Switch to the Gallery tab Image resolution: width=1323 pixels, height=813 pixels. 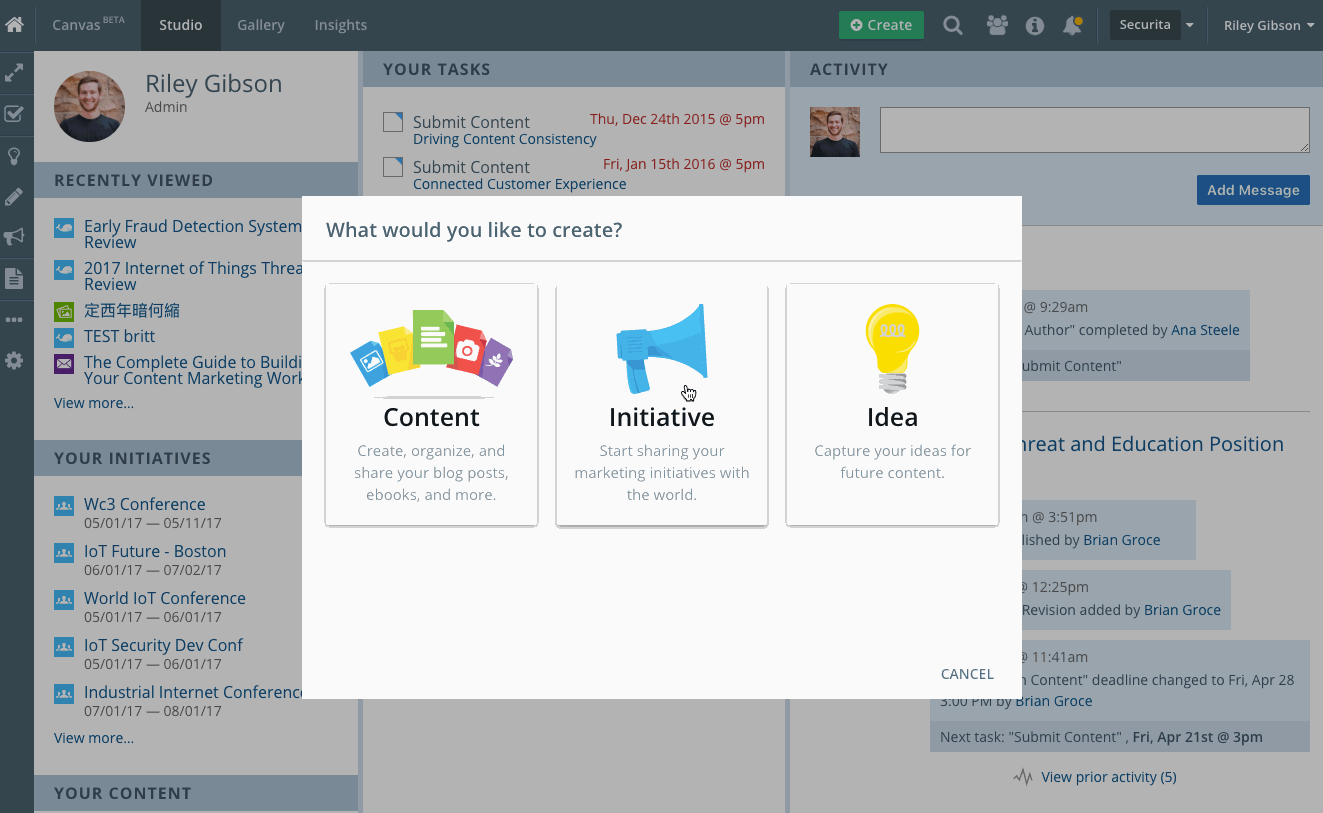coord(261,25)
